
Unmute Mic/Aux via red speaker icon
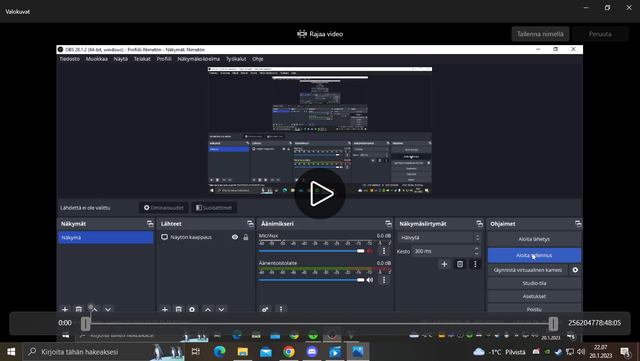(370, 251)
